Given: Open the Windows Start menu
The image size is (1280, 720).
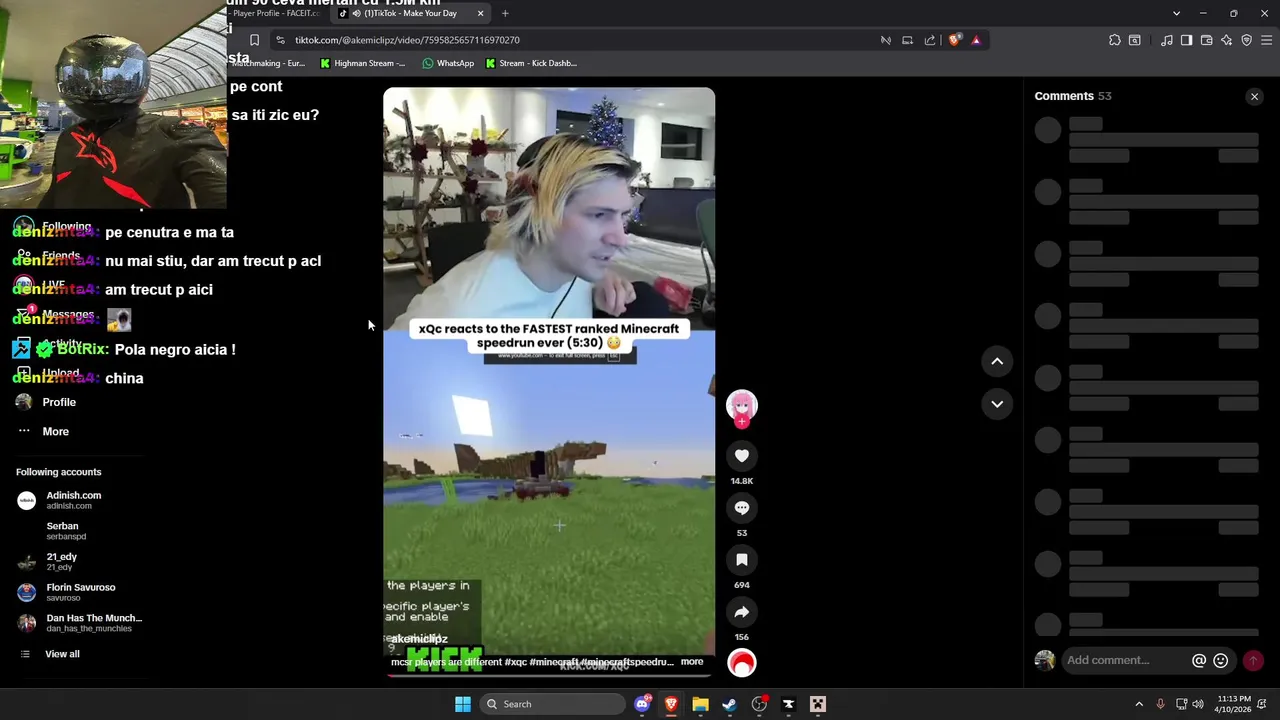Looking at the screenshot, I should pyautogui.click(x=463, y=704).
